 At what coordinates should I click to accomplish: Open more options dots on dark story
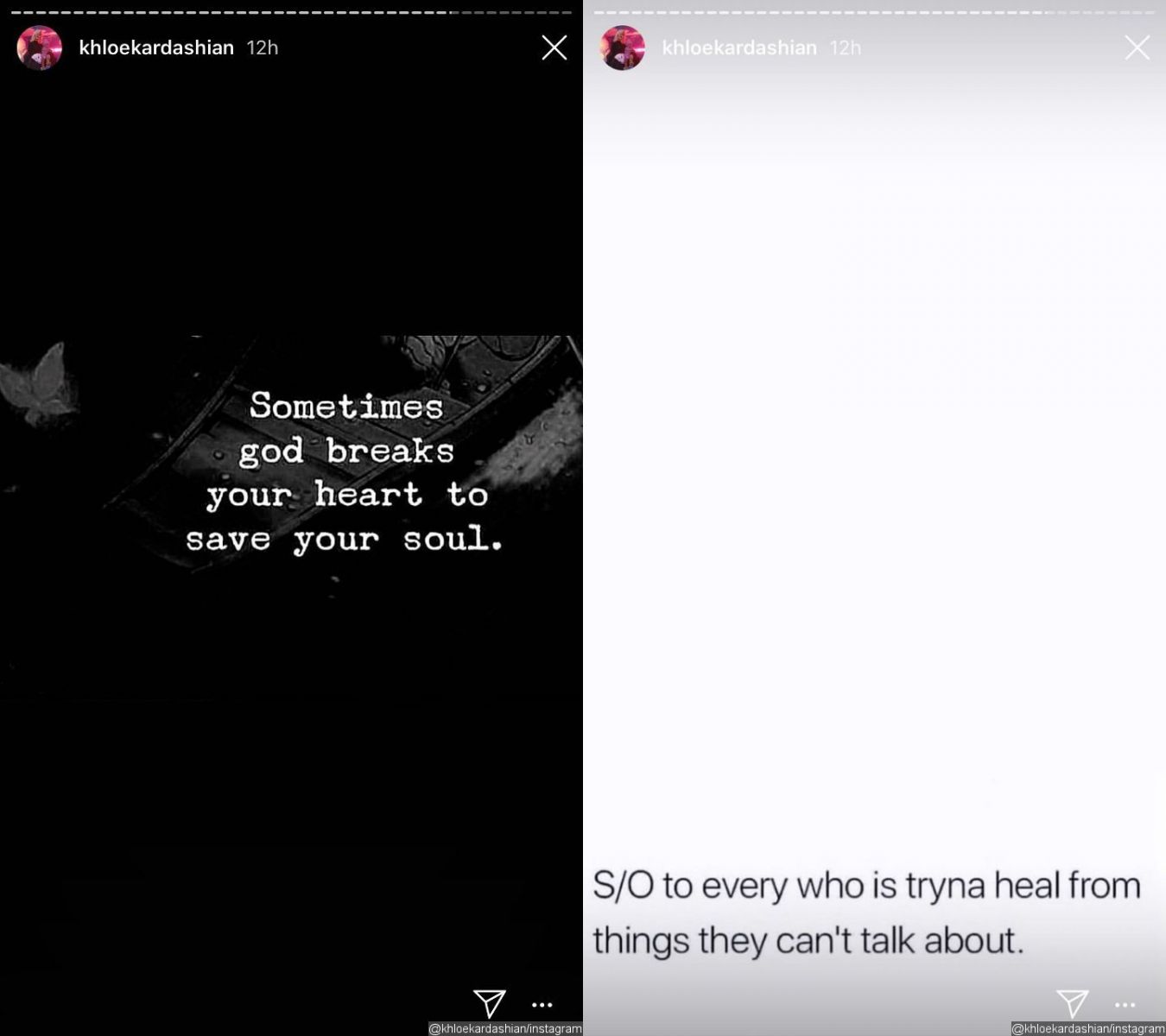(542, 1005)
